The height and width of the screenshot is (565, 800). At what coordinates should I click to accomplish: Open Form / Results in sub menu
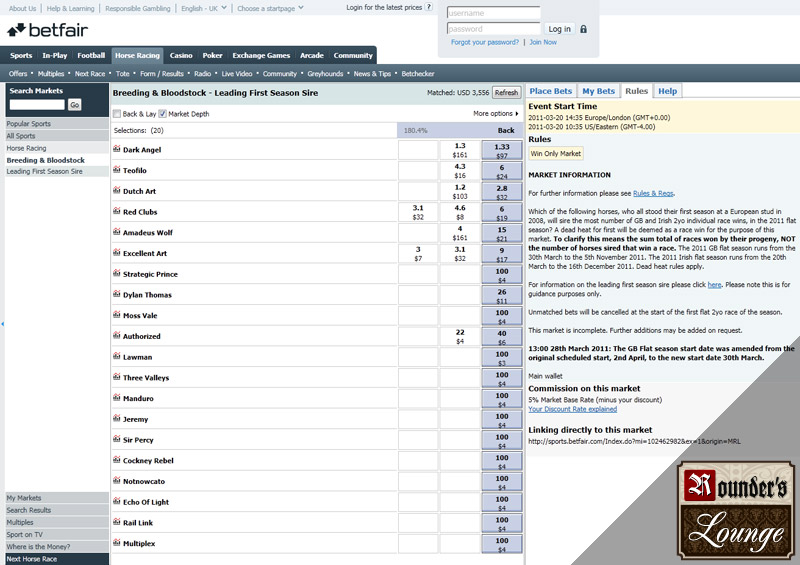coord(162,73)
